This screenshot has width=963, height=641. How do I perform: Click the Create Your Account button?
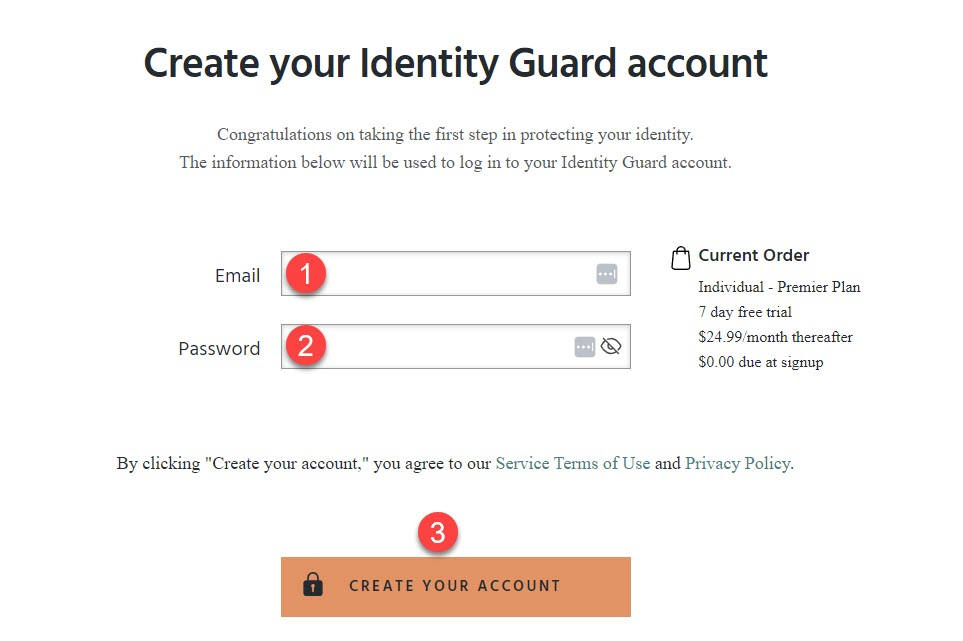pos(456,587)
